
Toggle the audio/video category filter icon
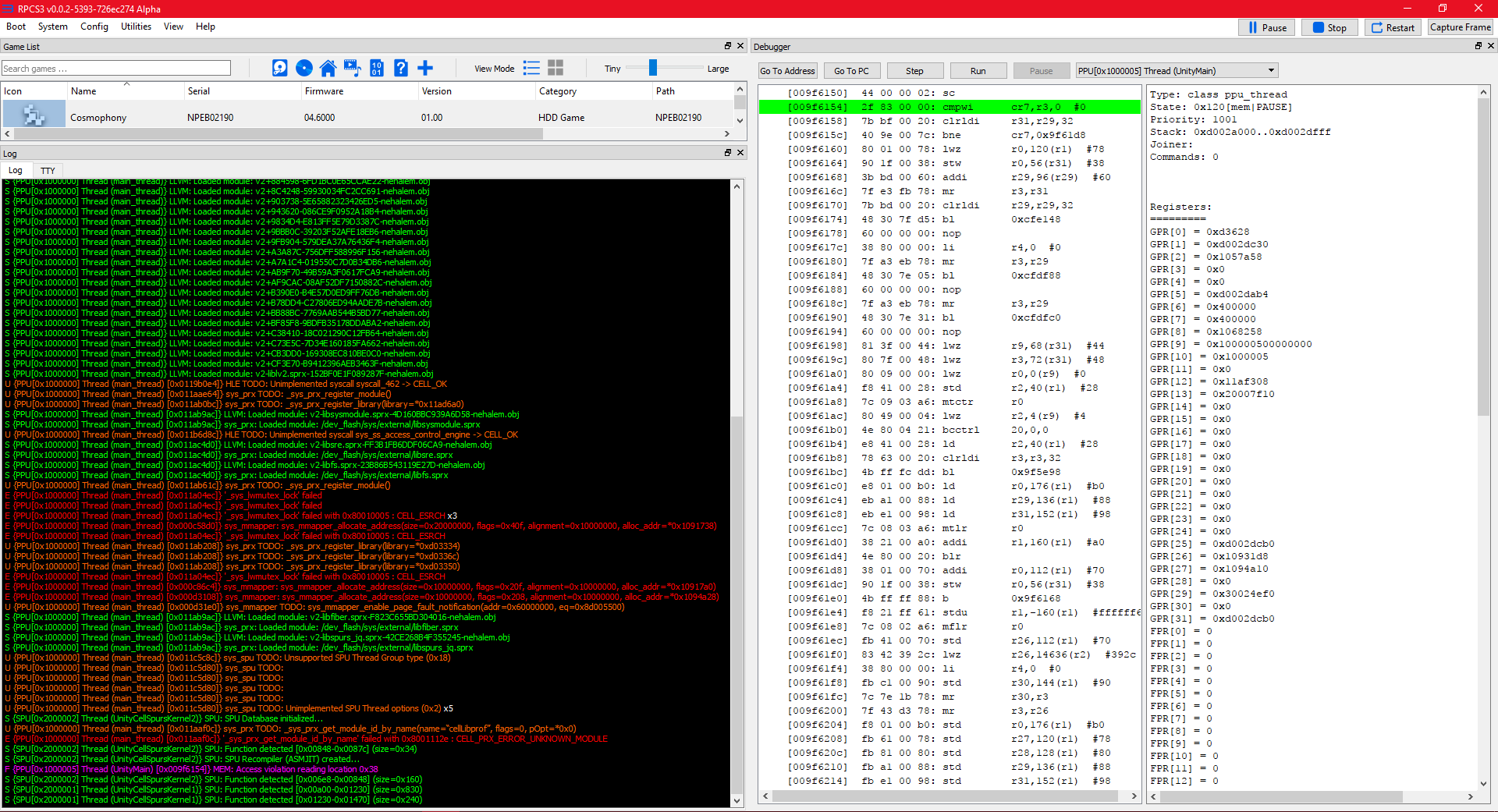pos(352,69)
